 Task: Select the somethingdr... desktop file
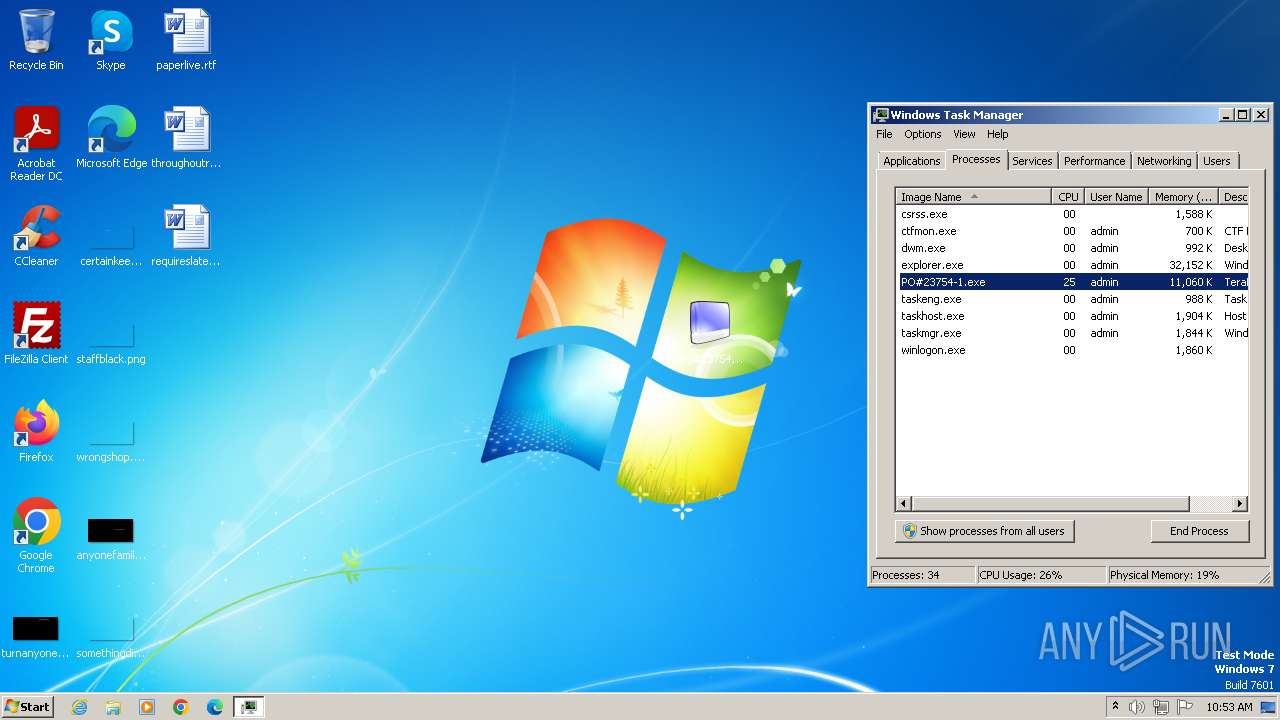click(x=111, y=637)
